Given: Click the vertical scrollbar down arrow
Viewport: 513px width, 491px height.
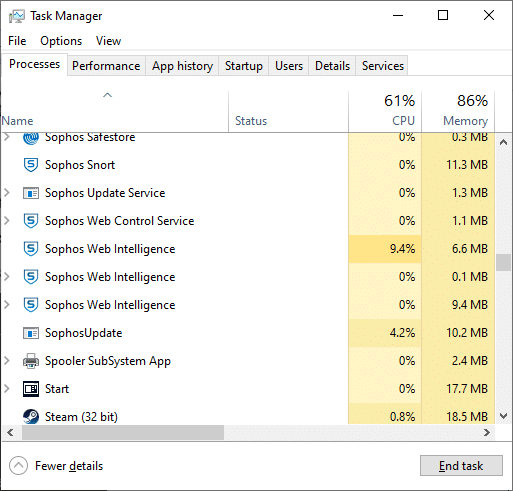Looking at the screenshot, I should coord(504,416).
